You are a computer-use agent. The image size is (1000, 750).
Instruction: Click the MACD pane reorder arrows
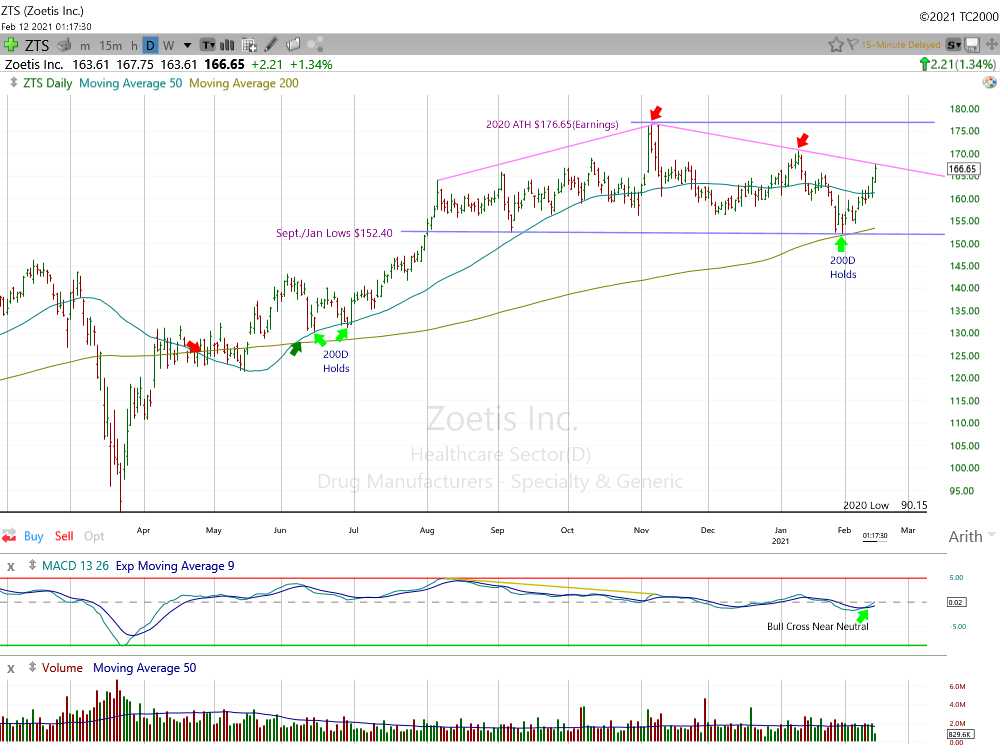pos(33,565)
